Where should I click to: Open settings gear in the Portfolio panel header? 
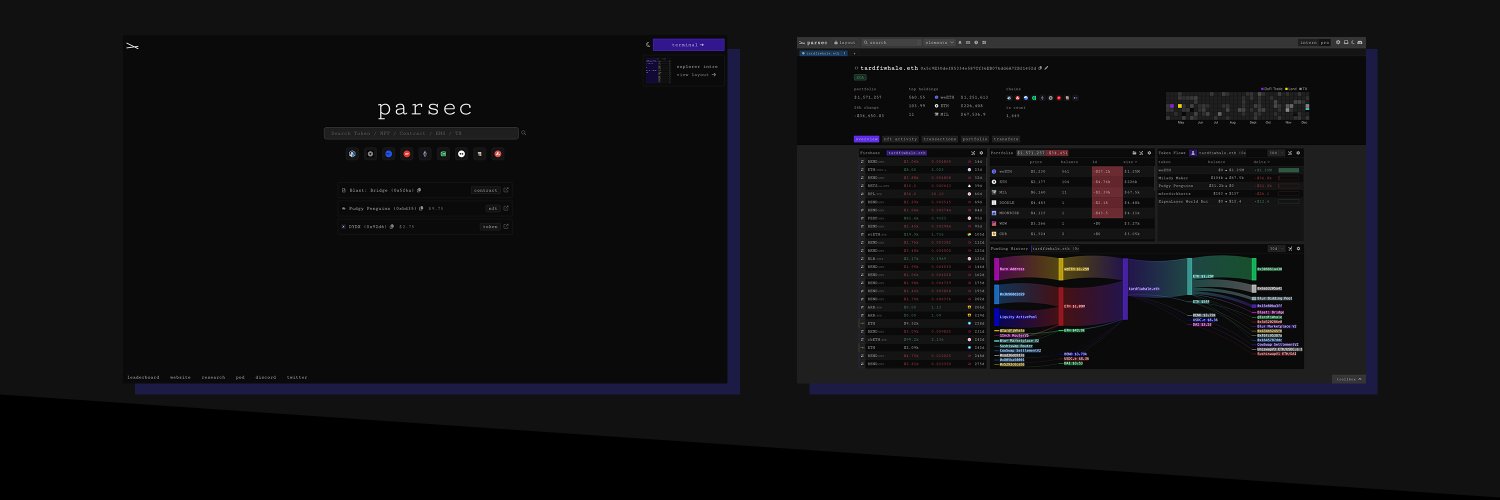(x=1149, y=153)
